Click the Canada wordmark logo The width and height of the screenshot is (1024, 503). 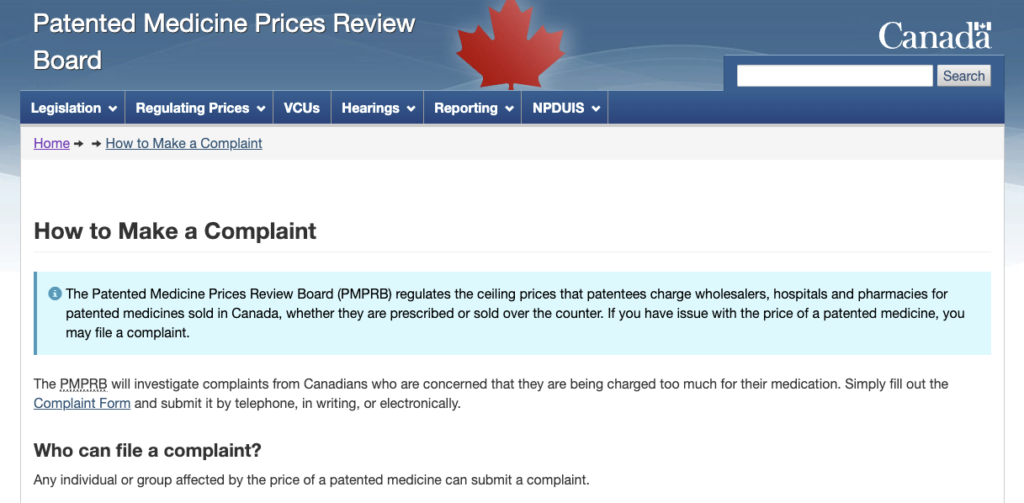point(935,35)
